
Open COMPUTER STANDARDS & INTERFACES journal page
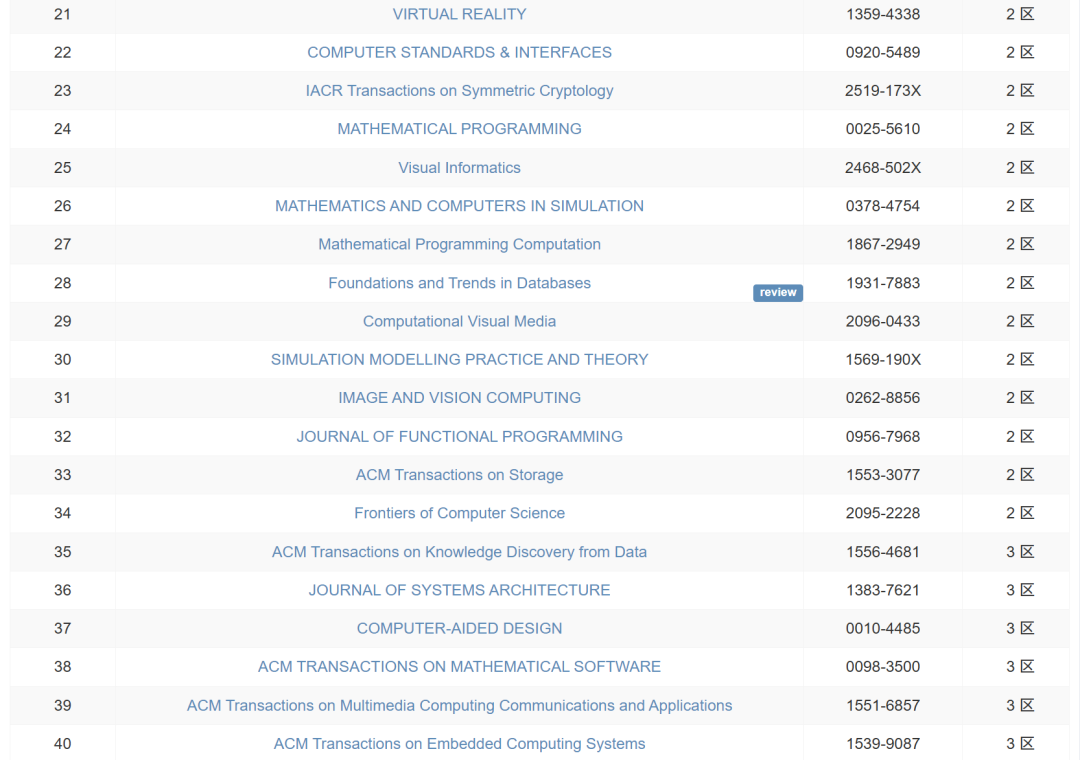(459, 52)
